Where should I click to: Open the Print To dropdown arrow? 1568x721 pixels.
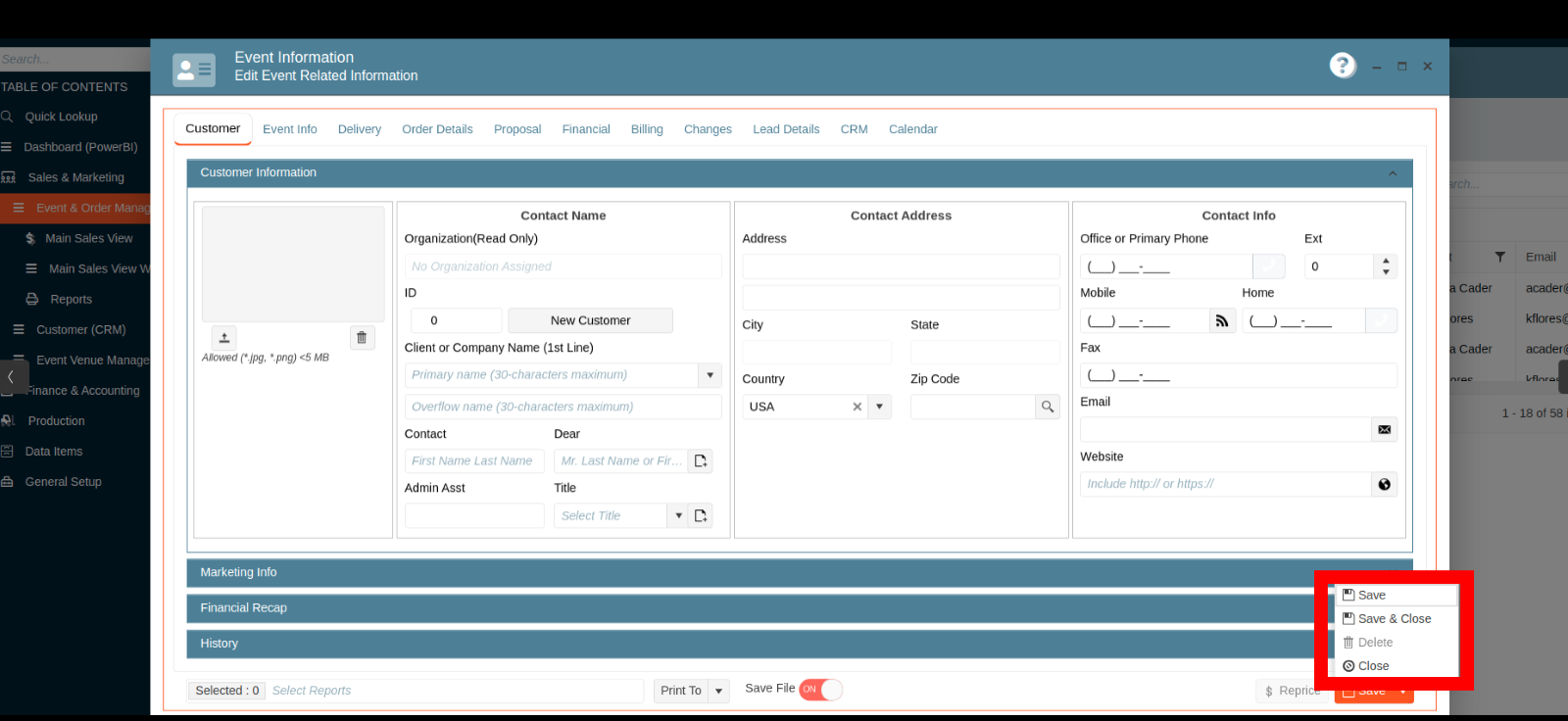pos(718,691)
